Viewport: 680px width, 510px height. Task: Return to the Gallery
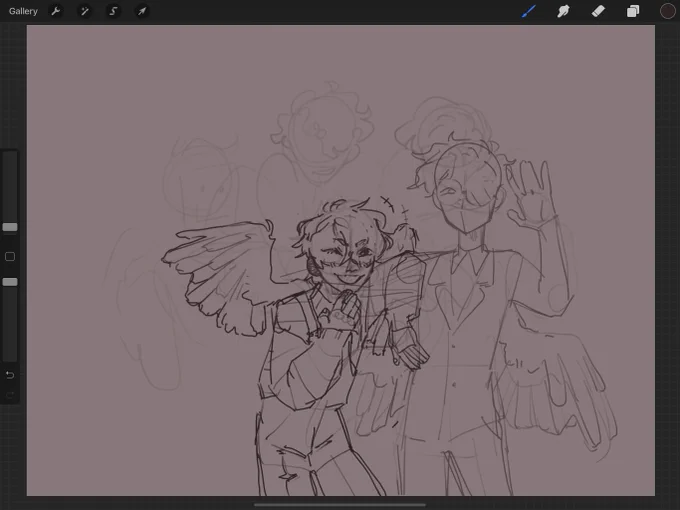pyautogui.click(x=23, y=11)
